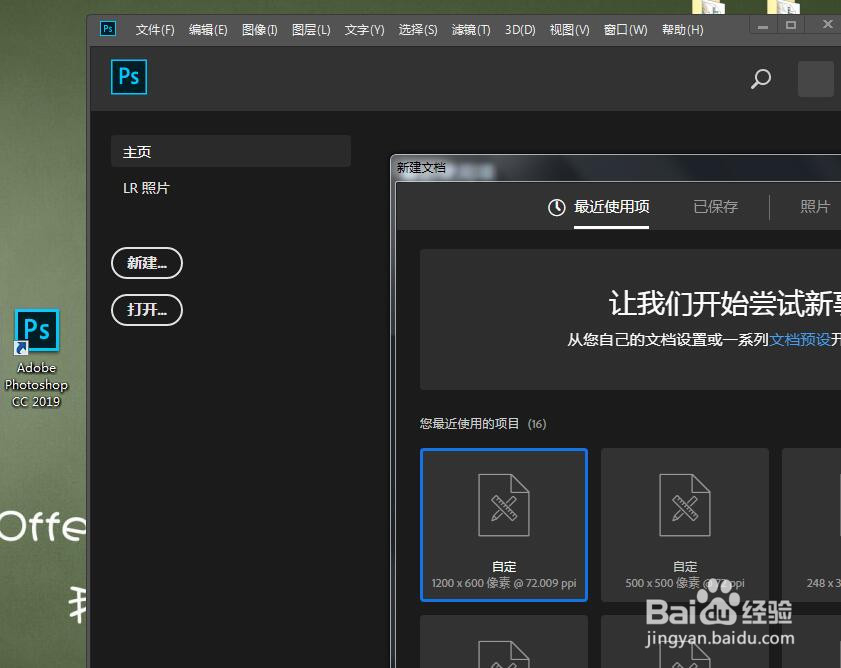841x668 pixels.
Task: Click the Ps icon in the title bar
Action: [107, 29]
